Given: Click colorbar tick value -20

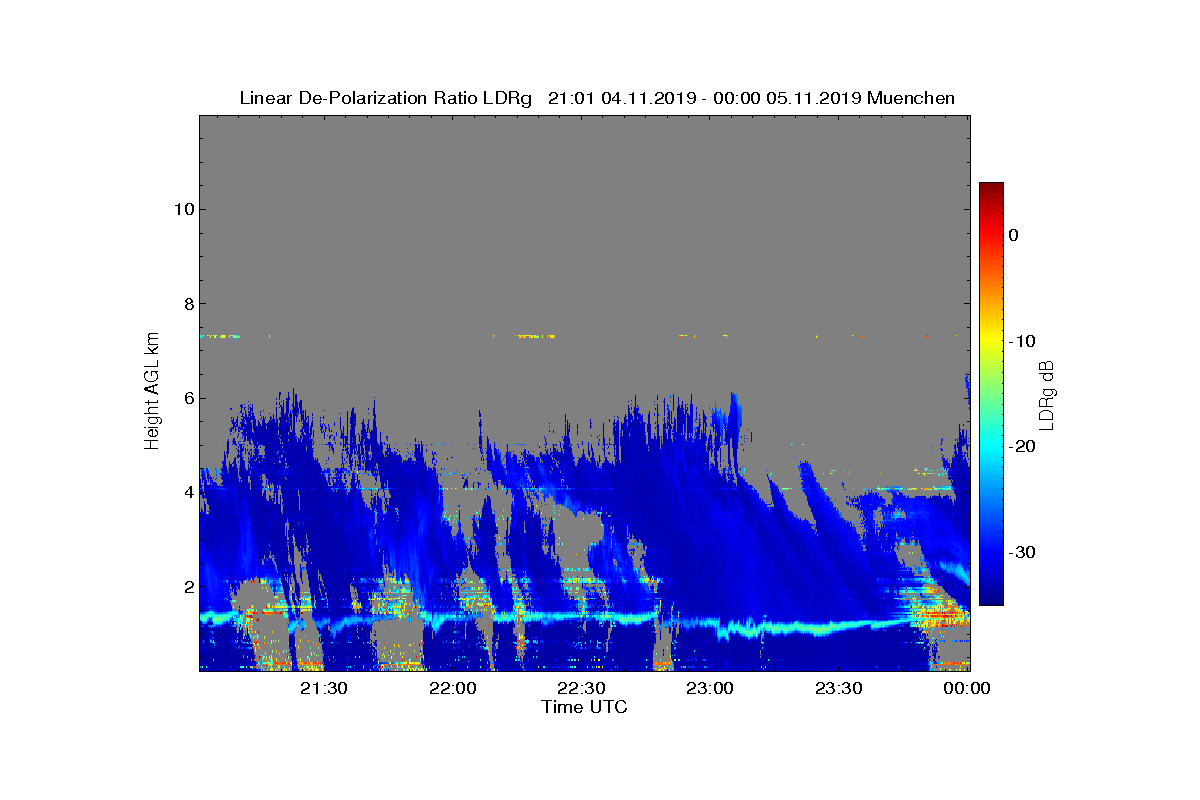Looking at the screenshot, I should (x=1020, y=446).
